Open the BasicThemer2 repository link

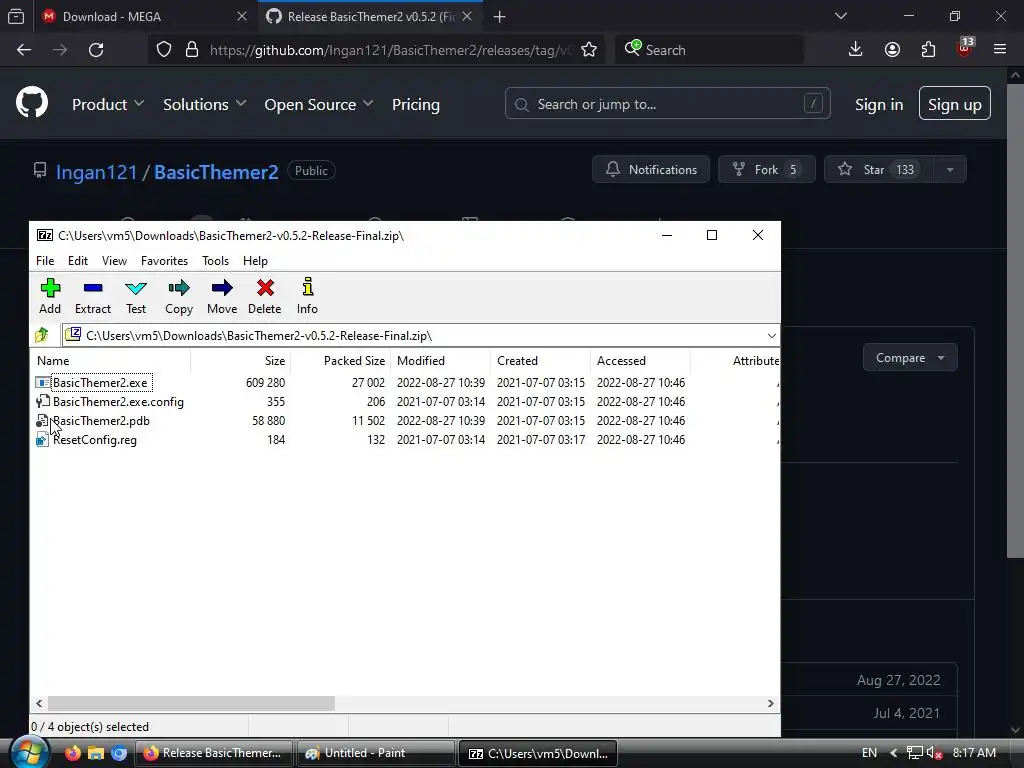216,172
